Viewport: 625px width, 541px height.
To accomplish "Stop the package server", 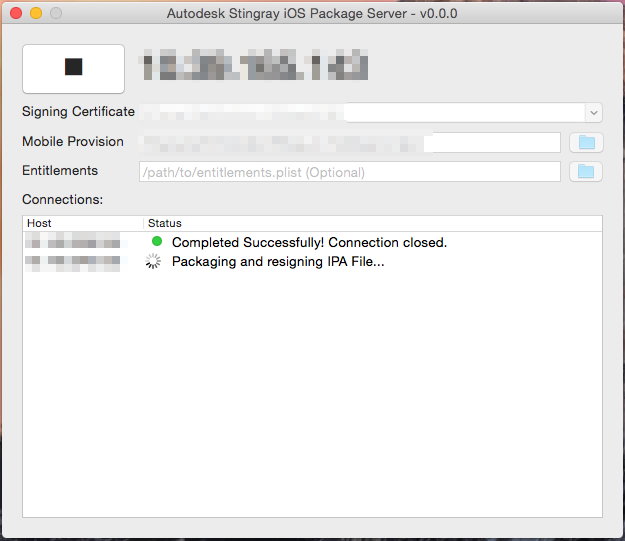I will coord(73,69).
